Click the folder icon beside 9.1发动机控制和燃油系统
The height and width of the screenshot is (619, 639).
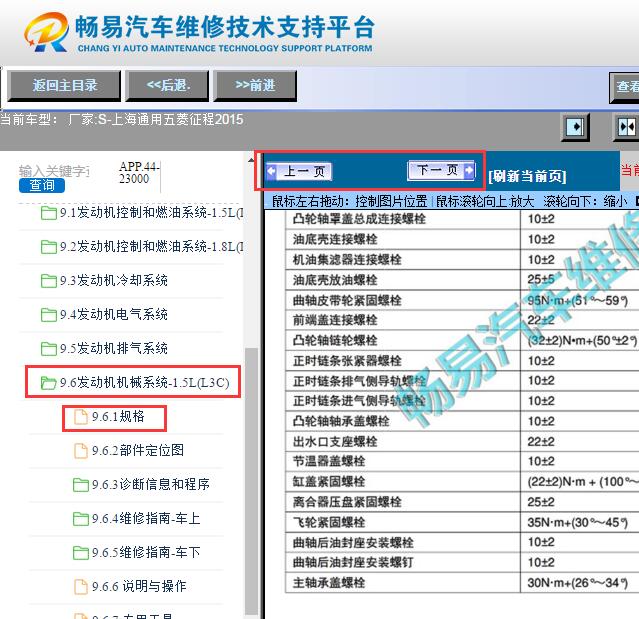click(x=48, y=213)
